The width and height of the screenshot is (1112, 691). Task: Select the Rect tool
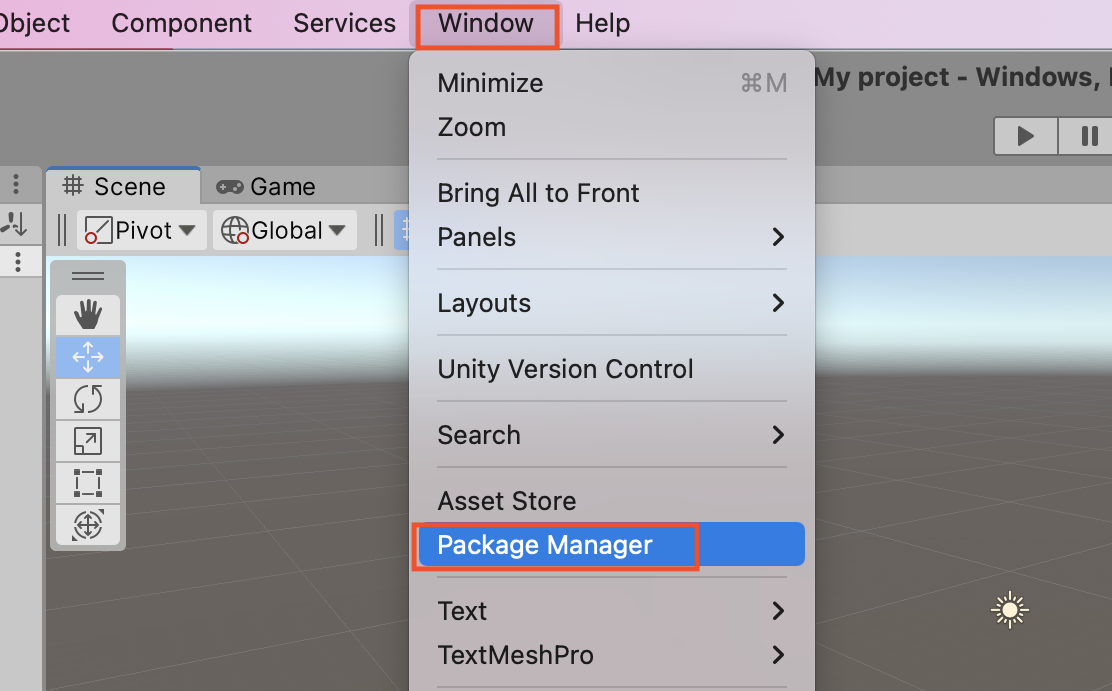coord(87,483)
